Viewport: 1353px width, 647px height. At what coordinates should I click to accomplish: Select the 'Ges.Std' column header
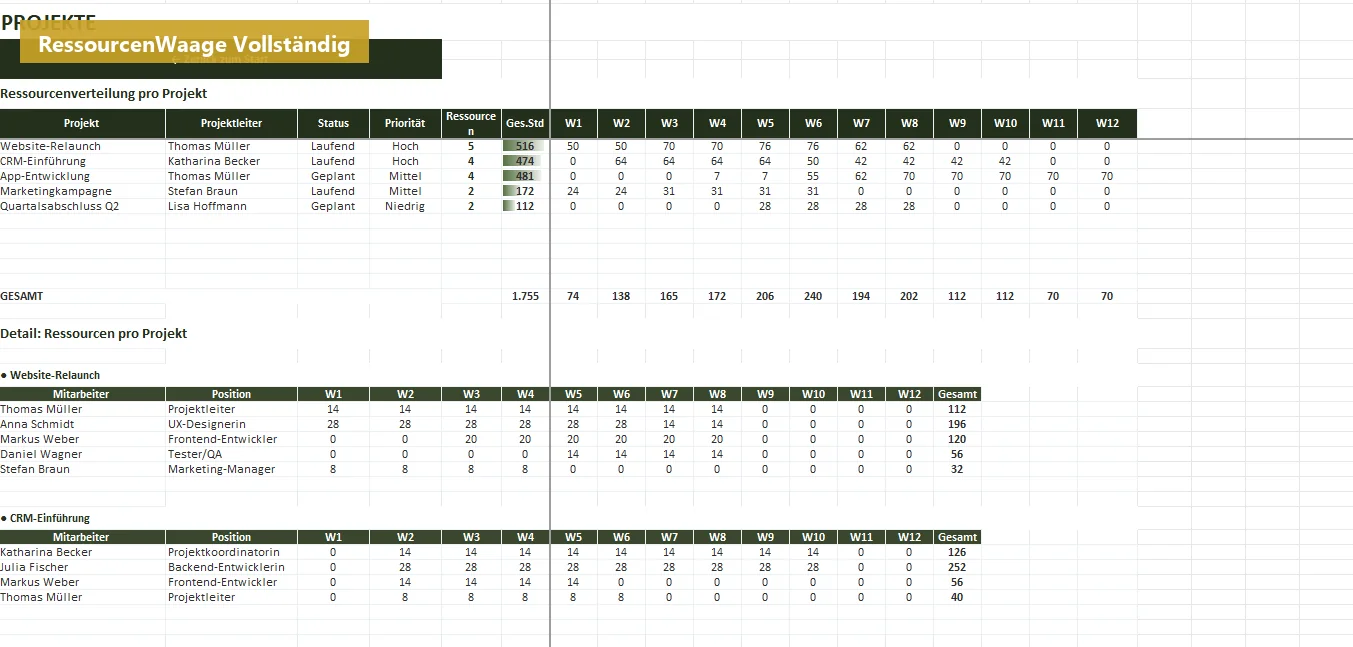point(525,123)
